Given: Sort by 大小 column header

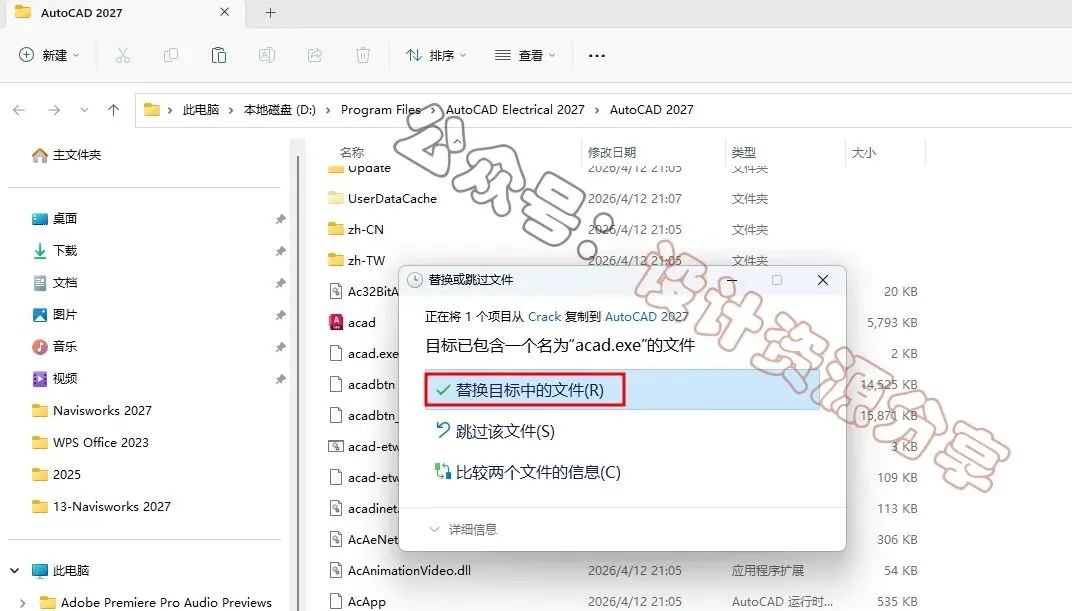Looking at the screenshot, I should pyautogui.click(x=863, y=152).
